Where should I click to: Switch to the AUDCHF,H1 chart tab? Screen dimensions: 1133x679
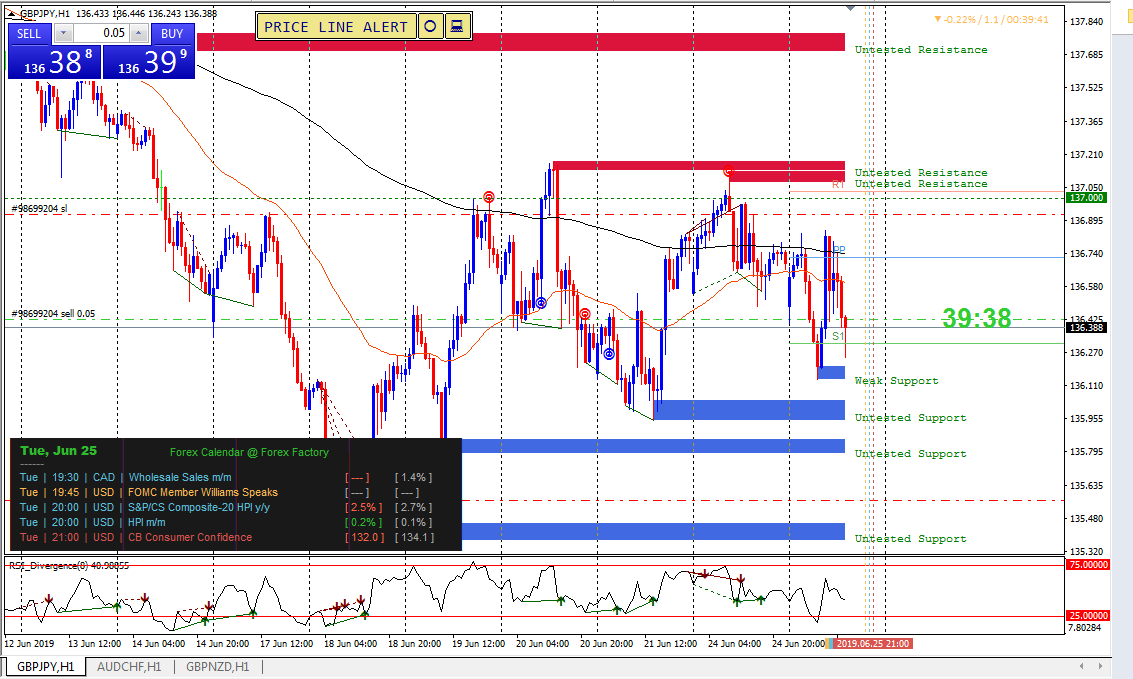(129, 667)
